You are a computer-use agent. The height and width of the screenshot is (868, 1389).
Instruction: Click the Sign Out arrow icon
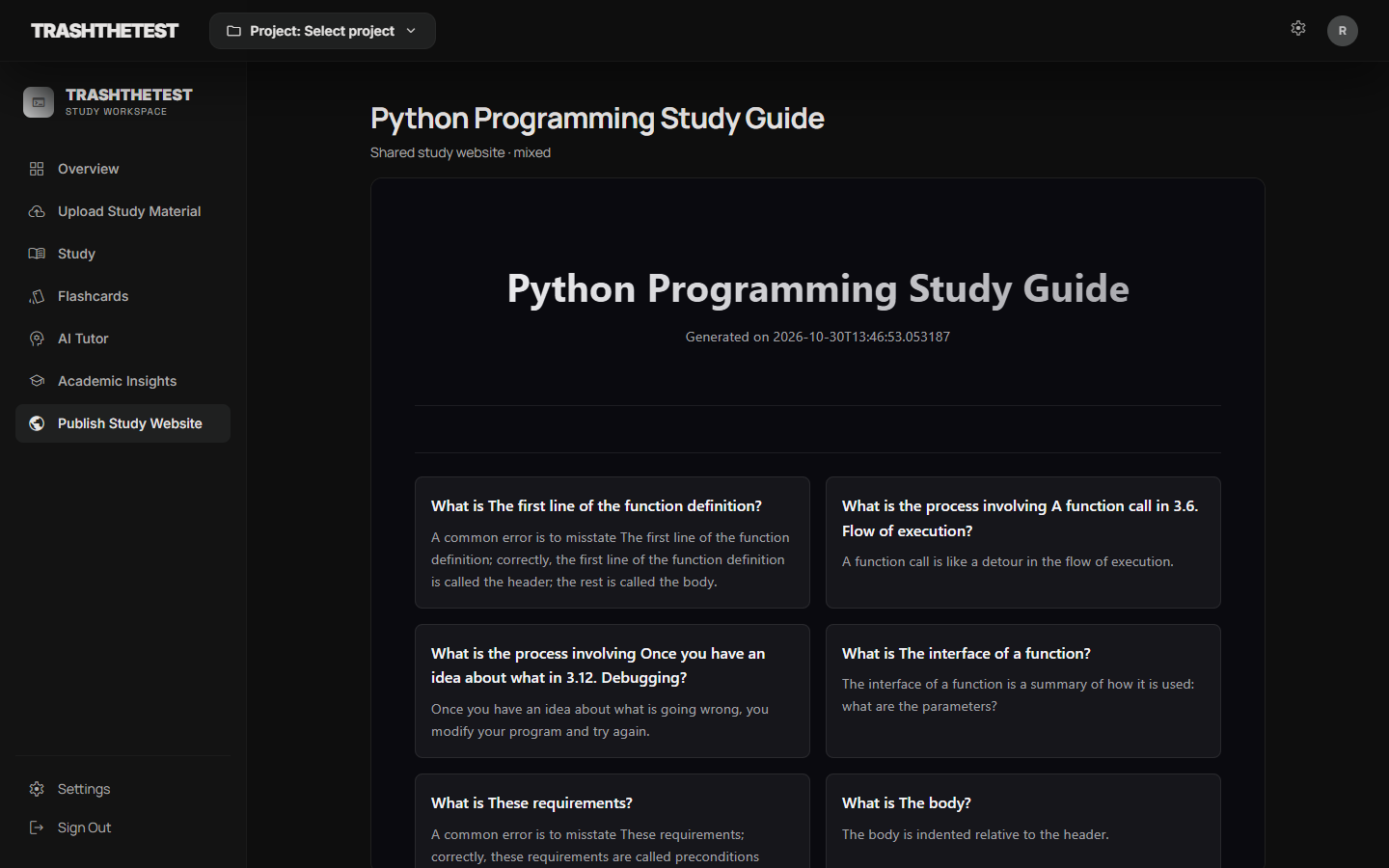click(37, 827)
